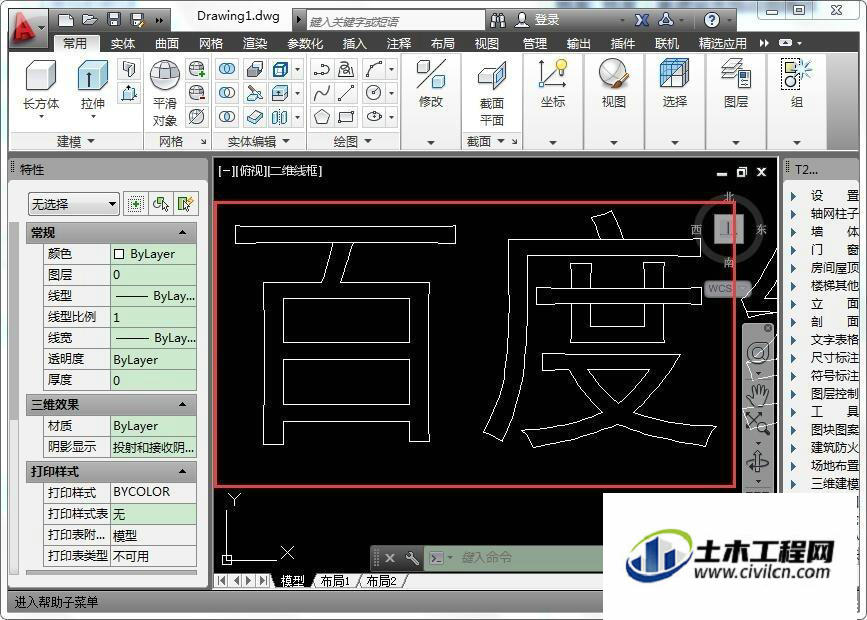This screenshot has height=620, width=867.
Task: Expand the 建模 panel dropdown
Action: pyautogui.click(x=76, y=142)
